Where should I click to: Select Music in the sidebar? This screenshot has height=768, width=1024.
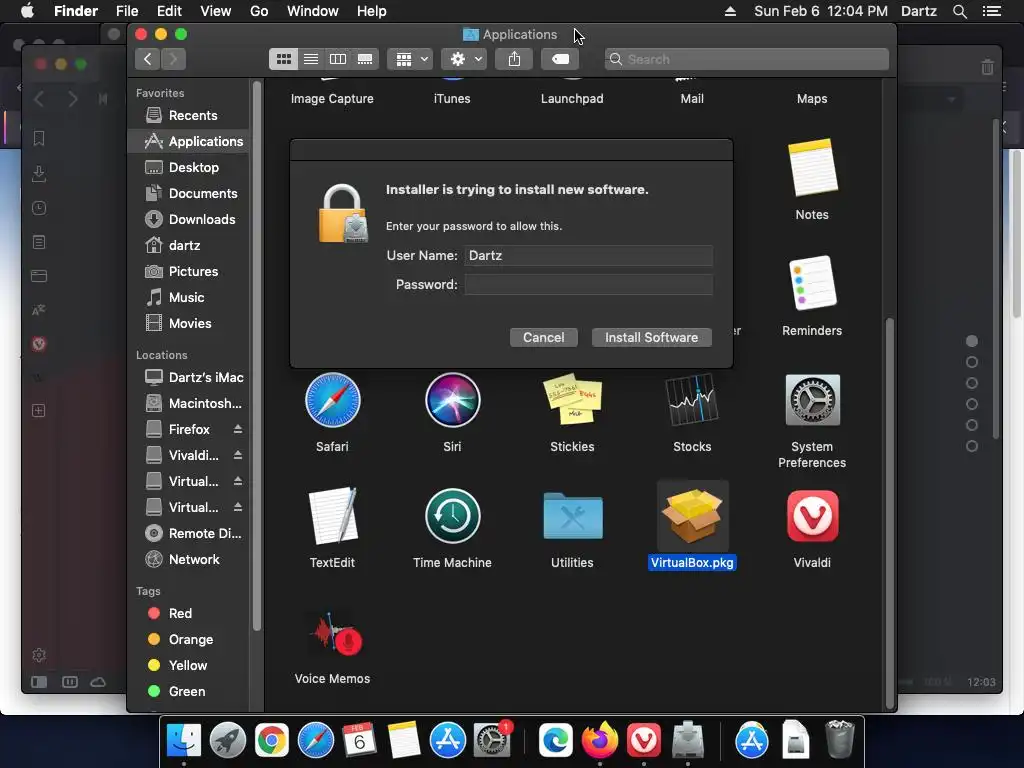(x=188, y=298)
